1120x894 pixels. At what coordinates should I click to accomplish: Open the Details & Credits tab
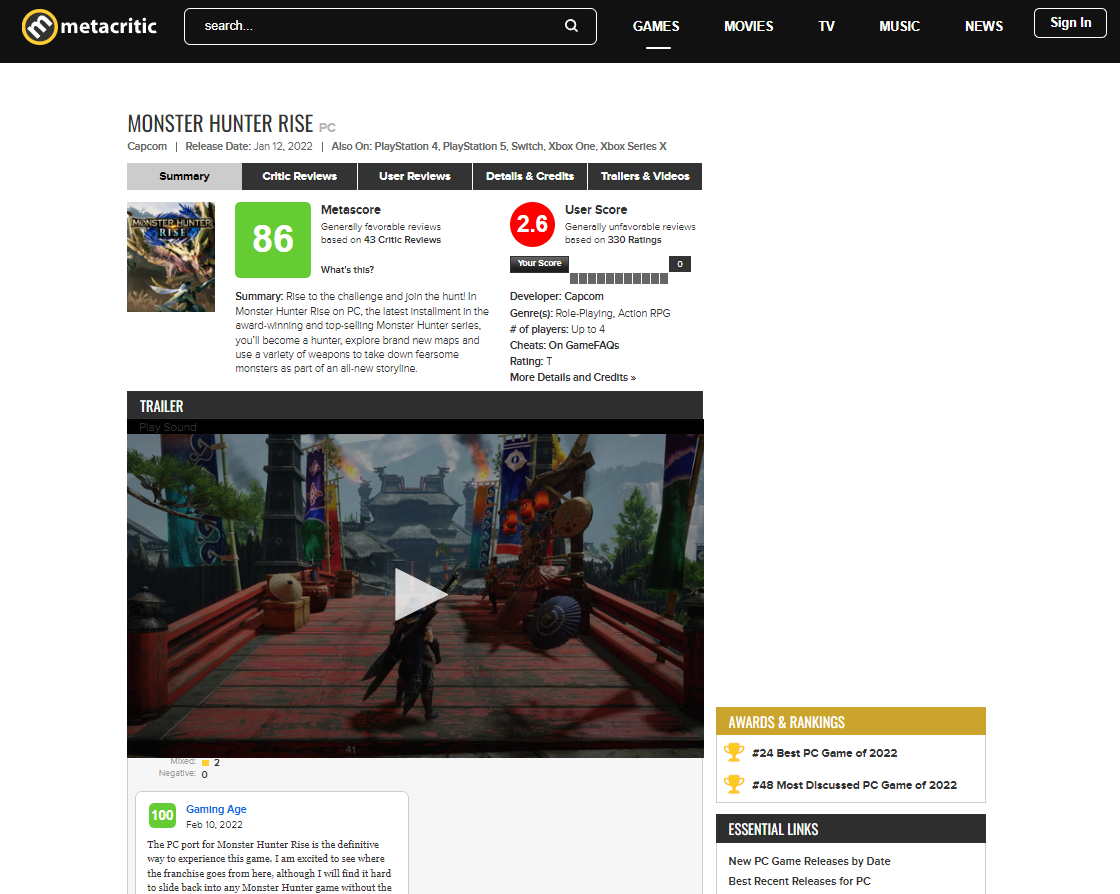[x=530, y=176]
